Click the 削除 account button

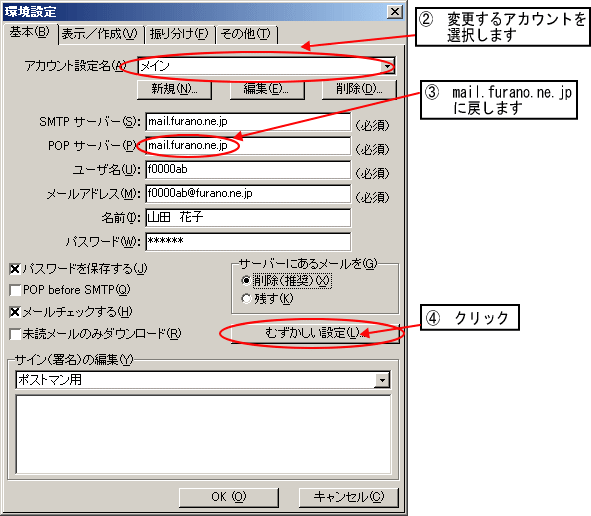359,89
